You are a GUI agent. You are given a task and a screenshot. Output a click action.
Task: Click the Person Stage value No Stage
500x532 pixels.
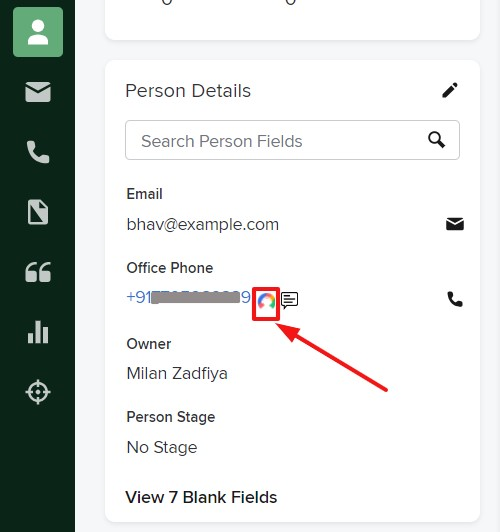[x=161, y=447]
